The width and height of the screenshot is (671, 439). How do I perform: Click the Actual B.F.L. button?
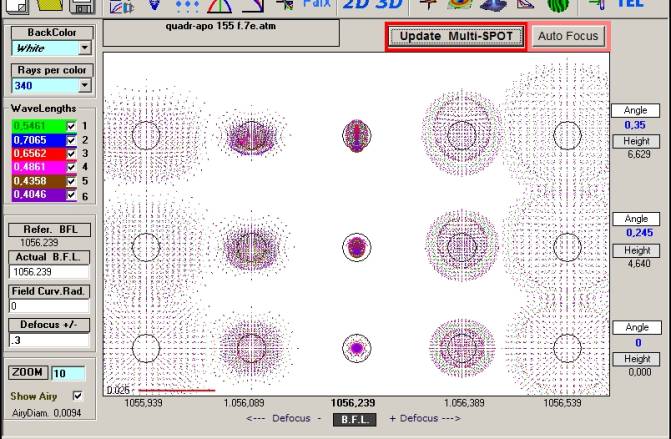coord(49,257)
